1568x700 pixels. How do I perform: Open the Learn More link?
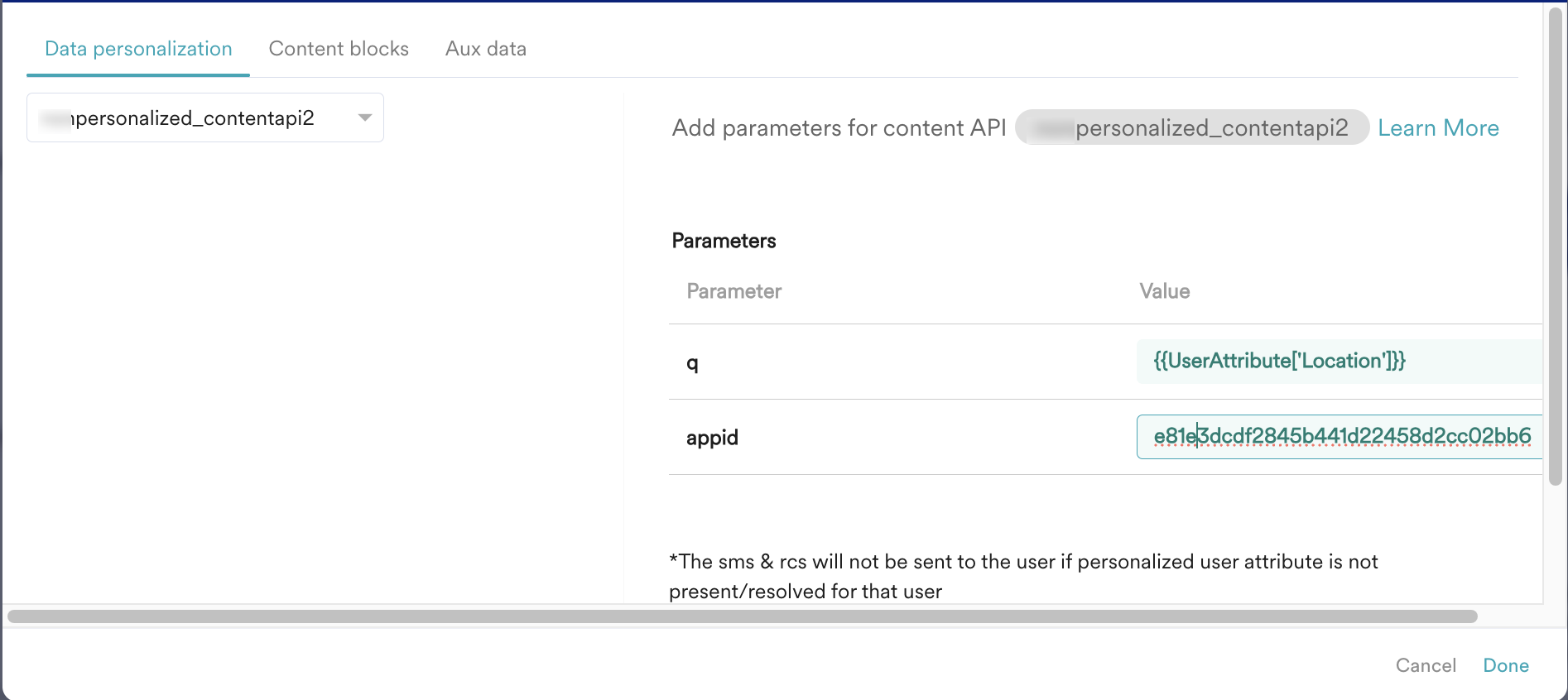pos(1438,128)
